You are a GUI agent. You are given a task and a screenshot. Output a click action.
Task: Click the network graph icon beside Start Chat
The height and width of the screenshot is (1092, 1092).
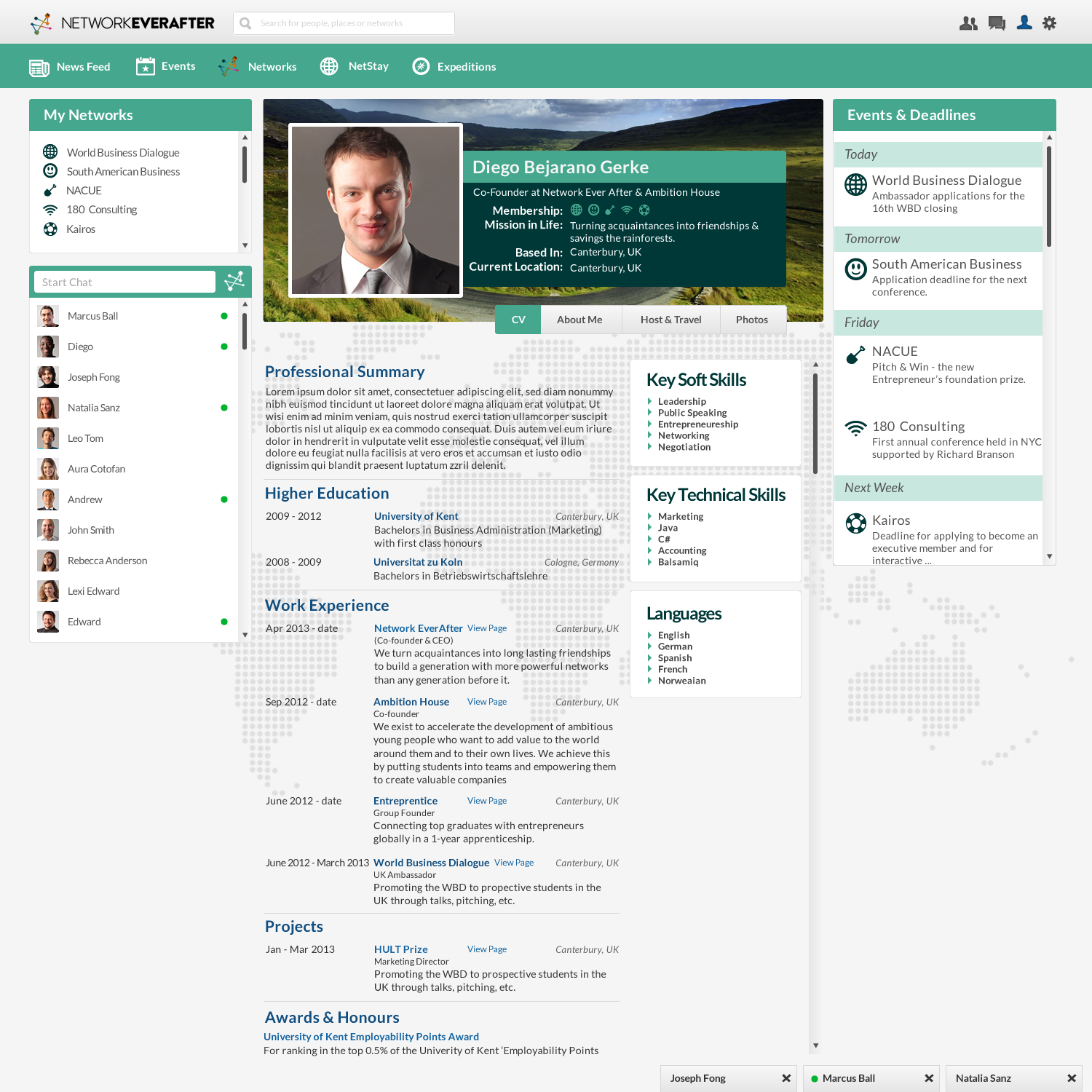pos(234,281)
